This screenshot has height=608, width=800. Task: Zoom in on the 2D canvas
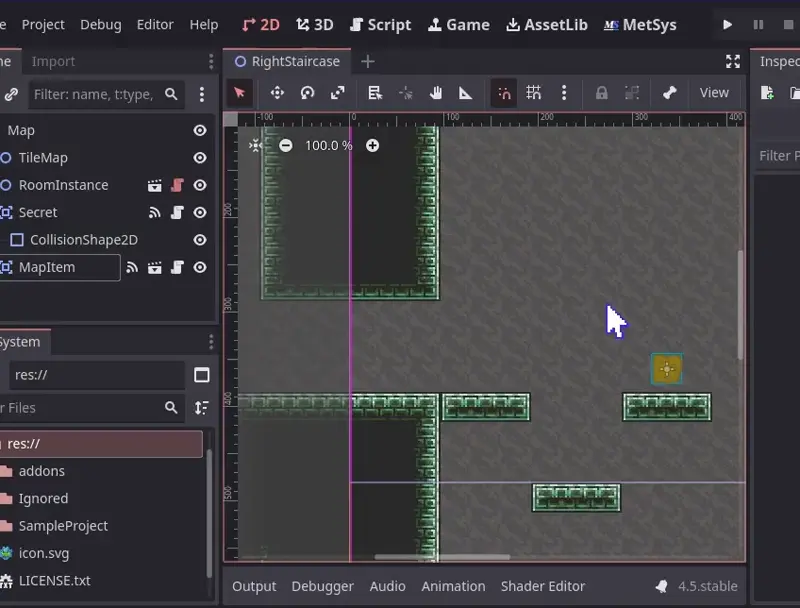tap(372, 145)
